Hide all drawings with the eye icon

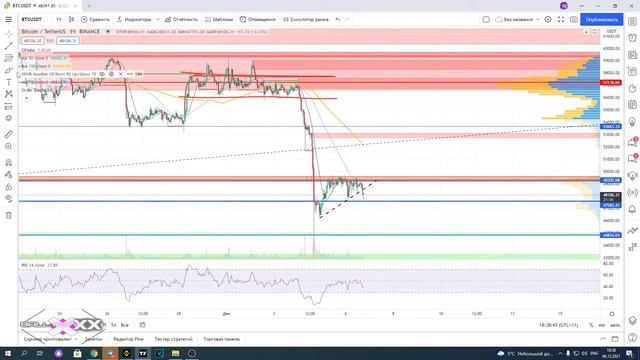coord(9,199)
